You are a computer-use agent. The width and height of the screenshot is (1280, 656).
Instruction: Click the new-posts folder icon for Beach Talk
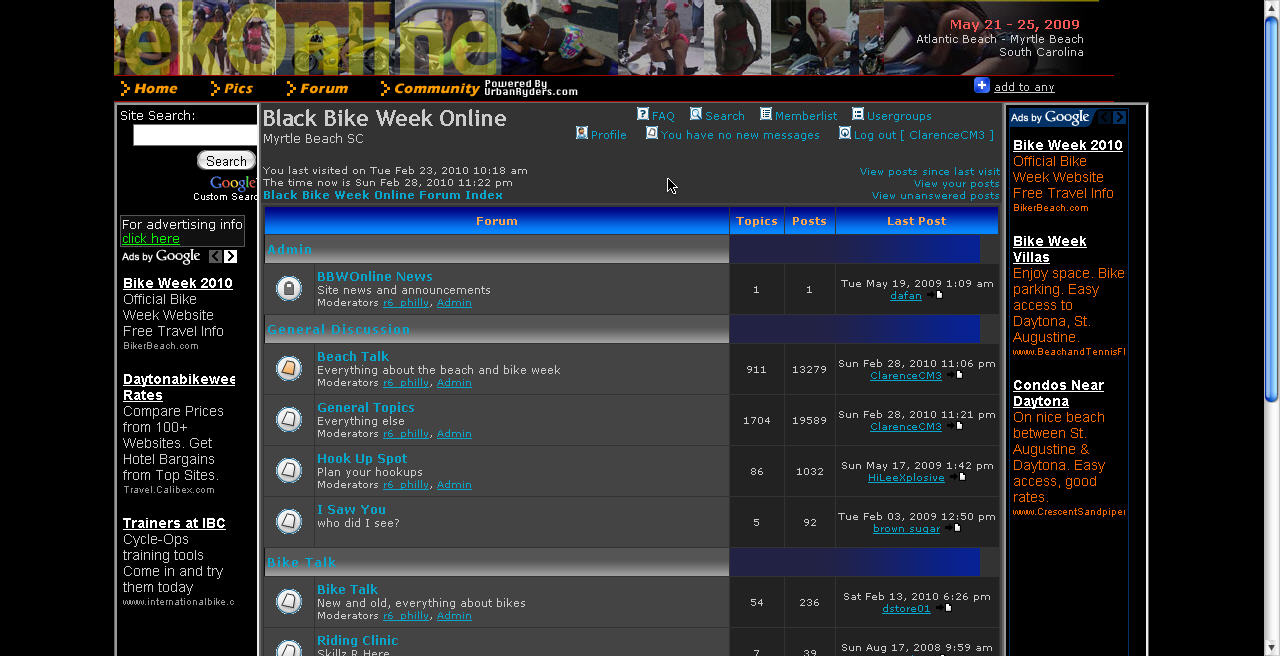tap(289, 369)
